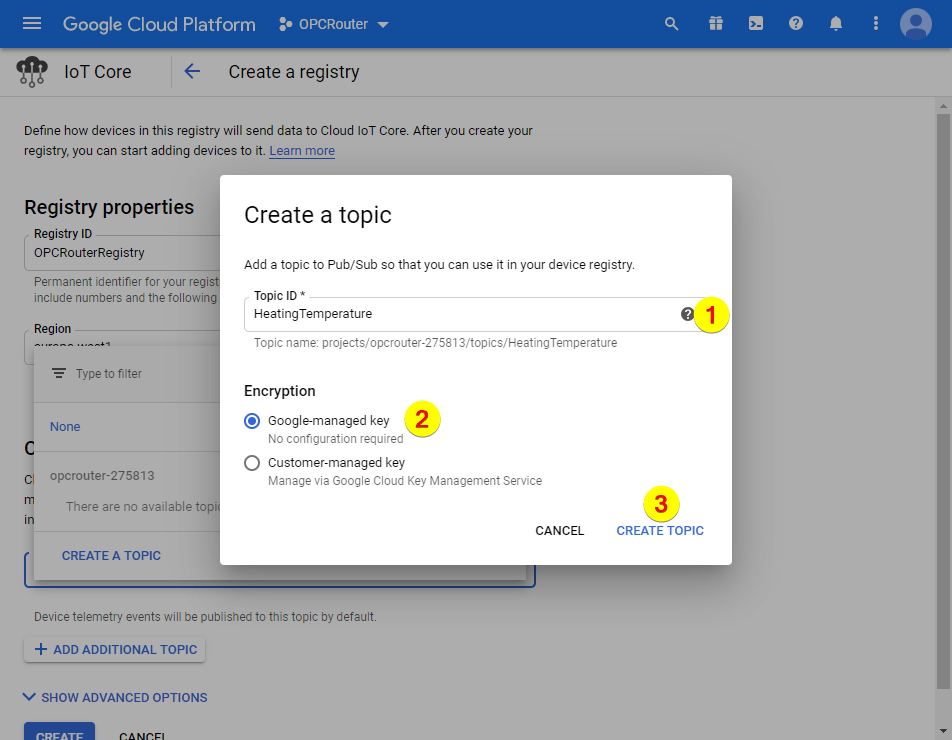Click the search magnifier icon
The height and width of the screenshot is (740, 952).
click(672, 24)
